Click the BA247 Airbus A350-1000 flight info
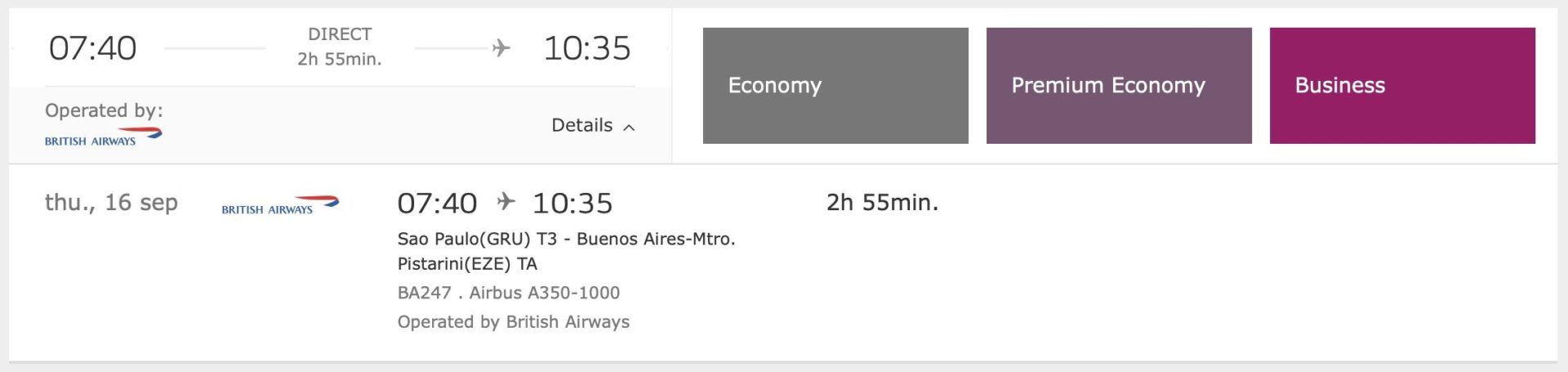This screenshot has width=1568, height=372. [x=509, y=293]
